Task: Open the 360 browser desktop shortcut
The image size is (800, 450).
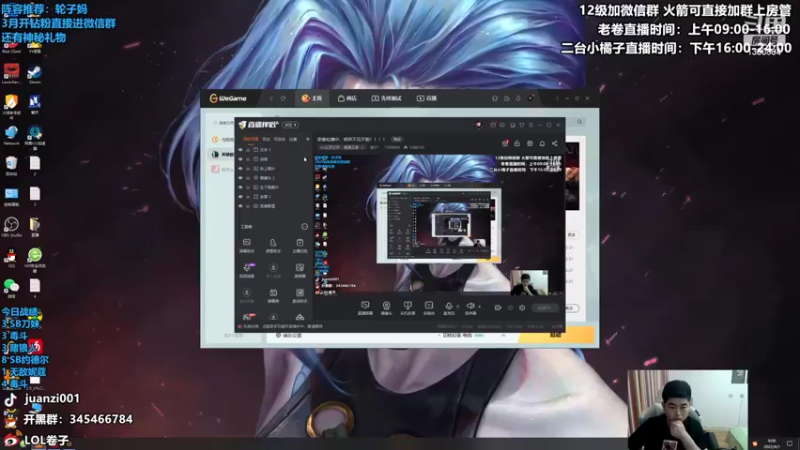Action: click(35, 258)
